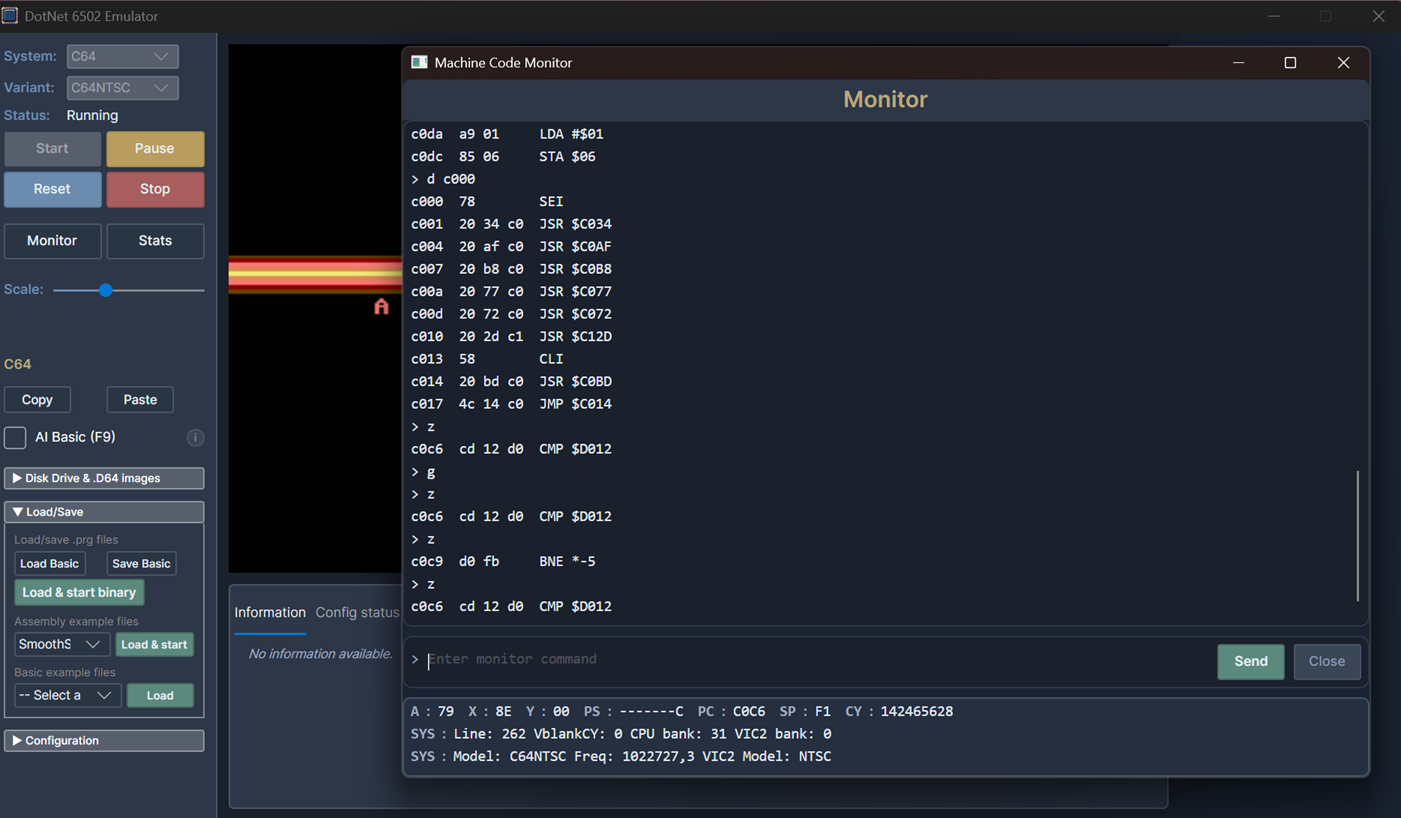The image size is (1401, 818).
Task: Click the 'SEI' instruction line
Action: [488, 201]
